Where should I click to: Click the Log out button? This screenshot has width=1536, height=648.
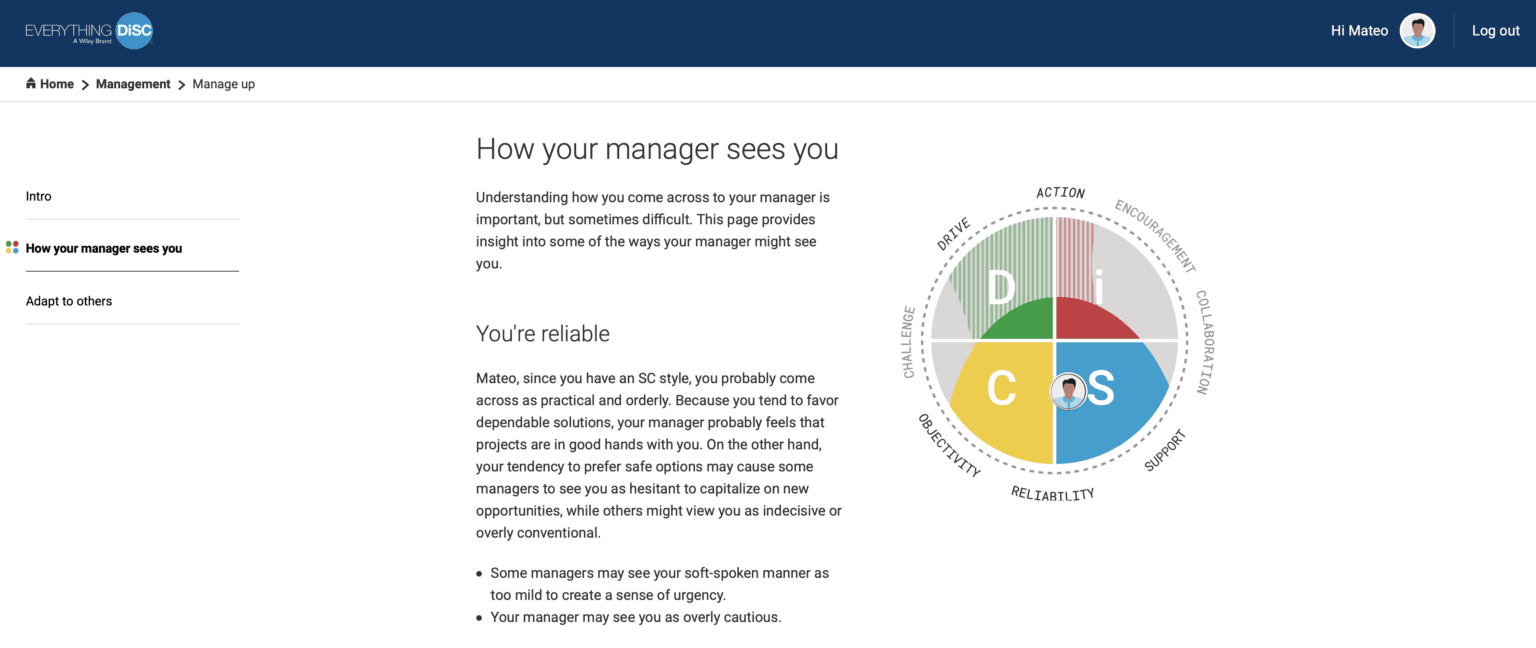(x=1495, y=31)
